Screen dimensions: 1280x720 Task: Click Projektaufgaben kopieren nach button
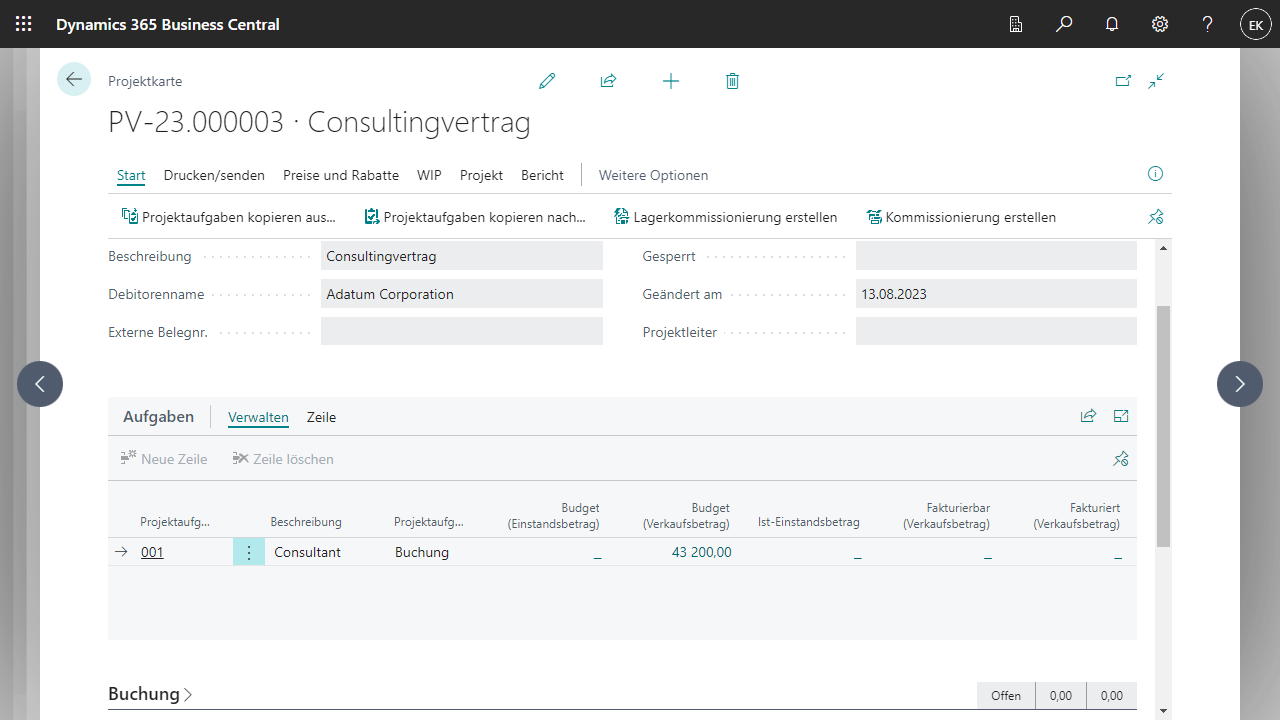click(475, 217)
